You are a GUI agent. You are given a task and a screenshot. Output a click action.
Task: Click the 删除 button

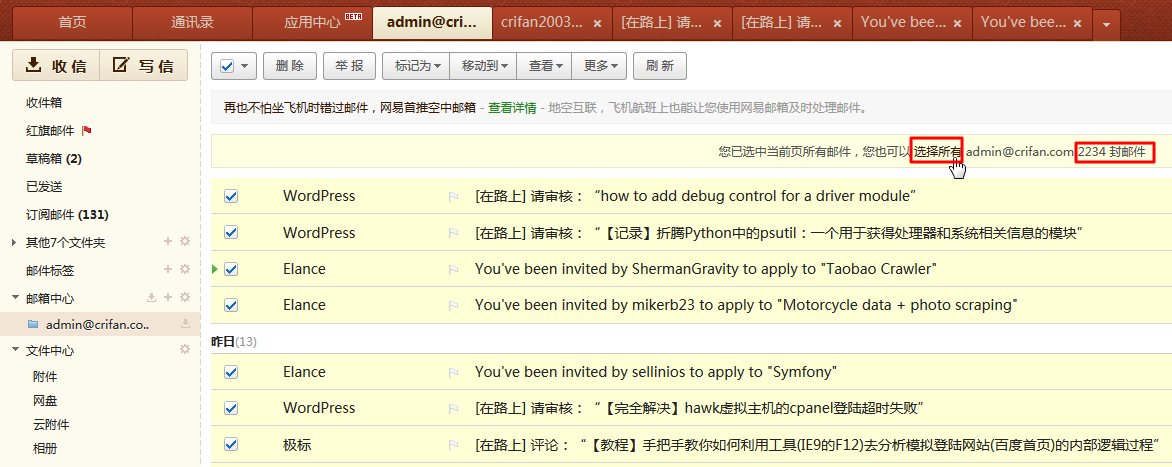(x=289, y=66)
